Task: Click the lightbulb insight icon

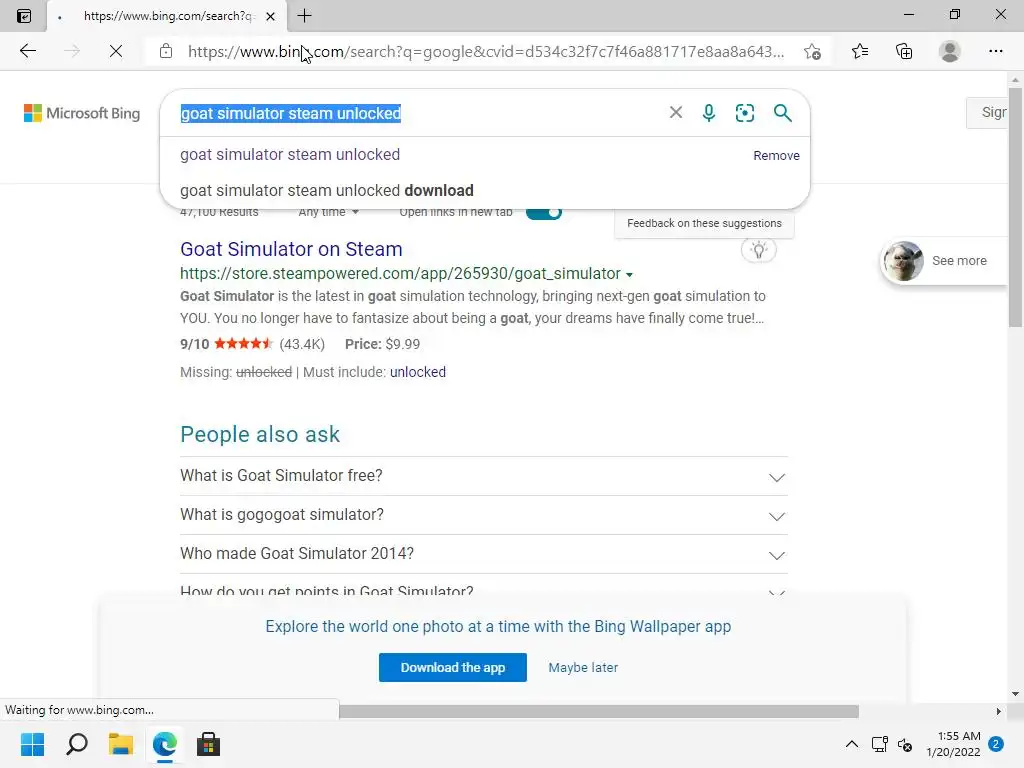Action: 758,250
